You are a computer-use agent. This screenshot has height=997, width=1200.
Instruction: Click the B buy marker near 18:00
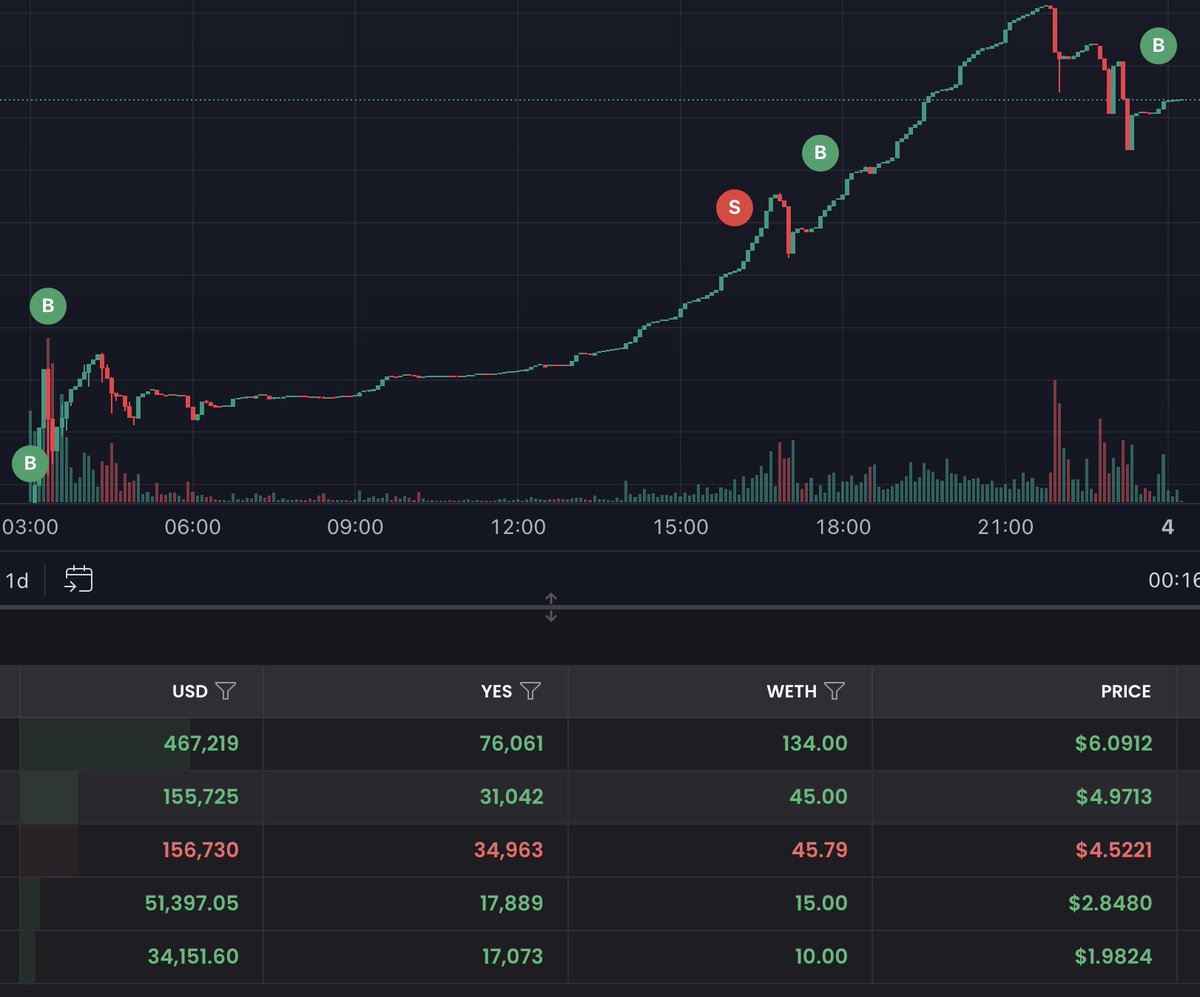[x=820, y=153]
